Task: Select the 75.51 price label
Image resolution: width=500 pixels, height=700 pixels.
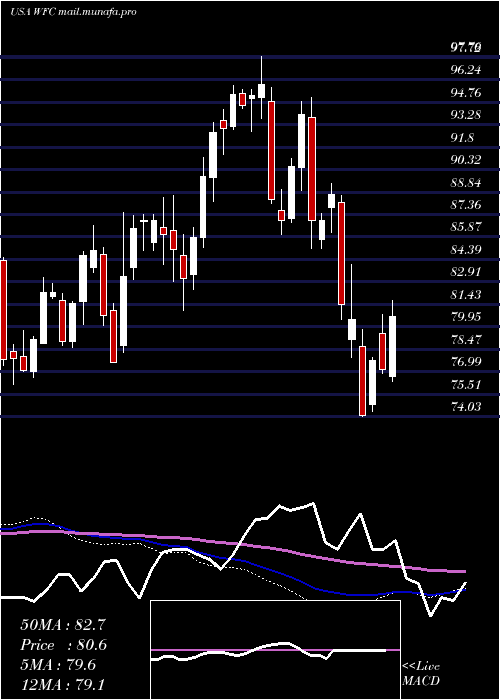Action: (466, 384)
